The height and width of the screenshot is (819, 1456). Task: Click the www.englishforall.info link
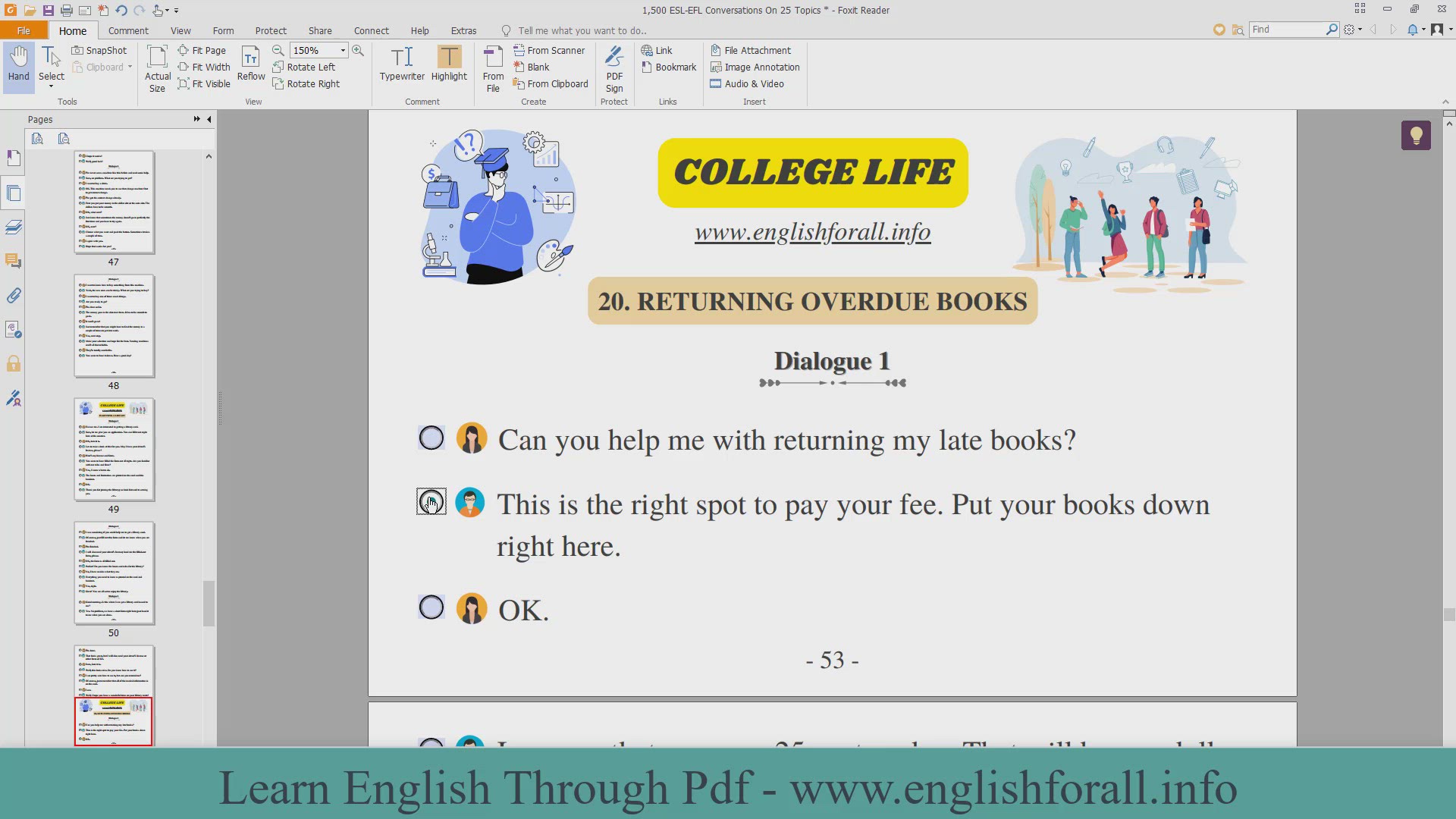[812, 232]
